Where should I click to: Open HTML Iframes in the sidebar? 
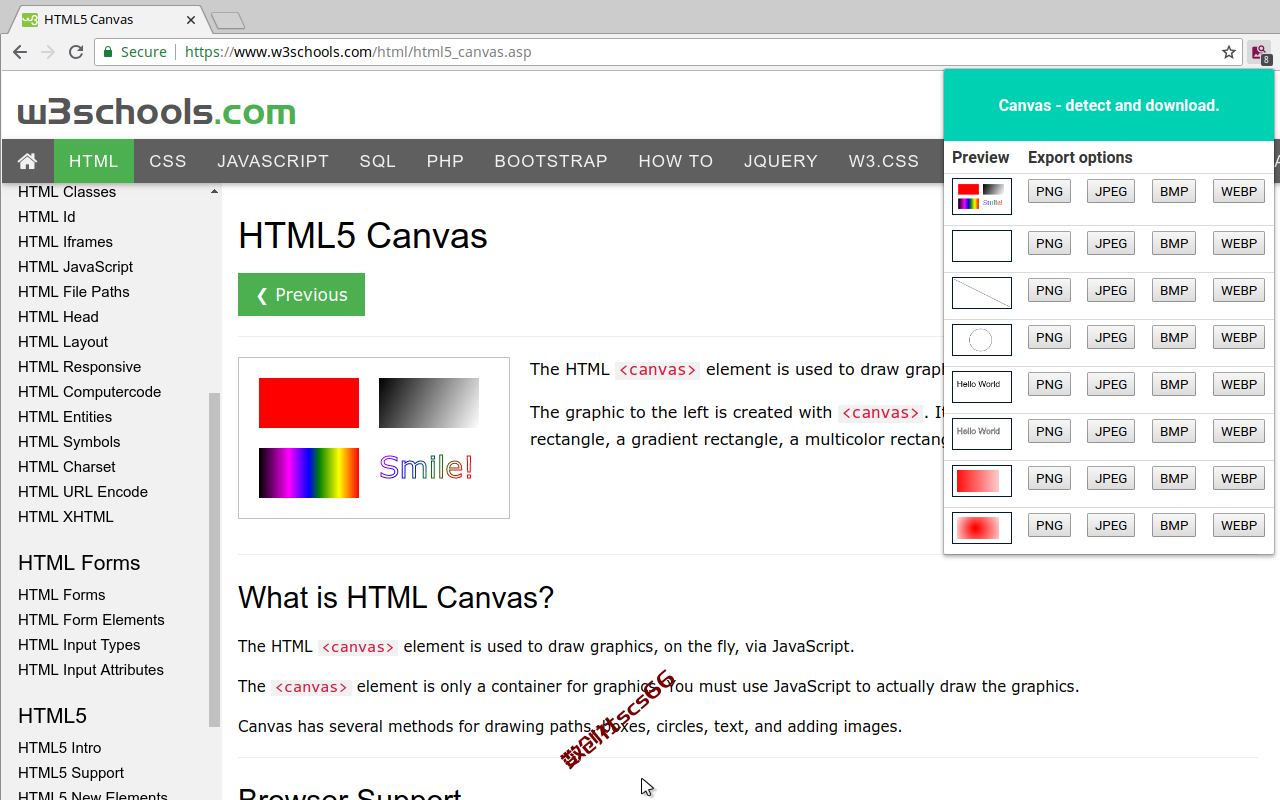[65, 242]
